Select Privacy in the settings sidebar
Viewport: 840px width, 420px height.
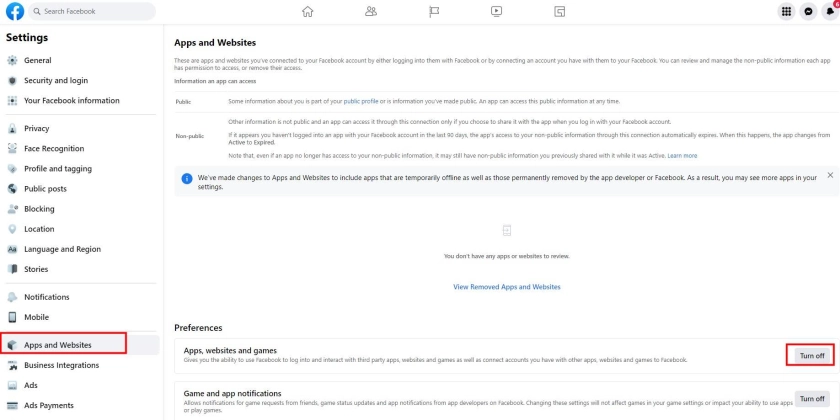click(37, 128)
